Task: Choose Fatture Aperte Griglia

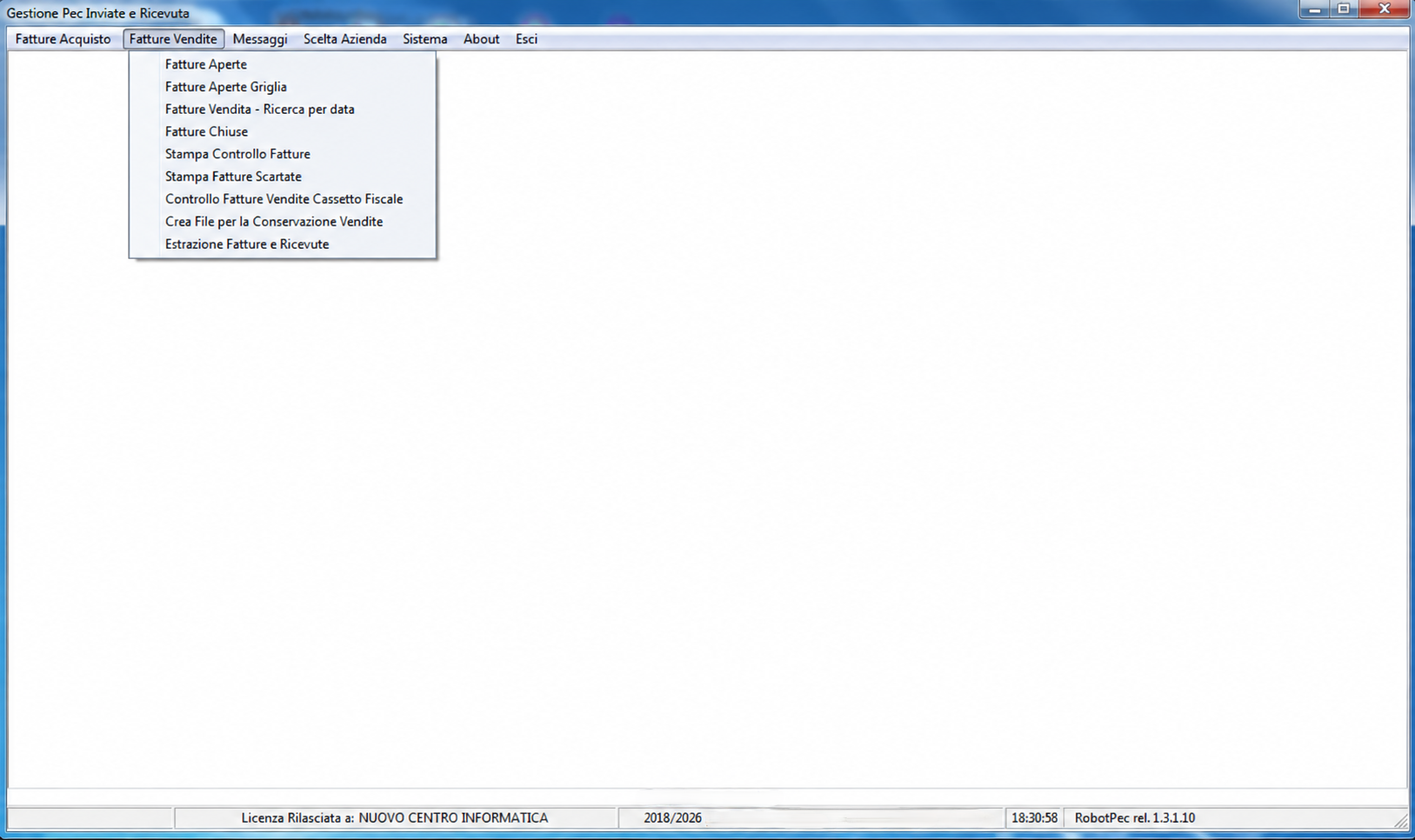Action: (283, 87)
